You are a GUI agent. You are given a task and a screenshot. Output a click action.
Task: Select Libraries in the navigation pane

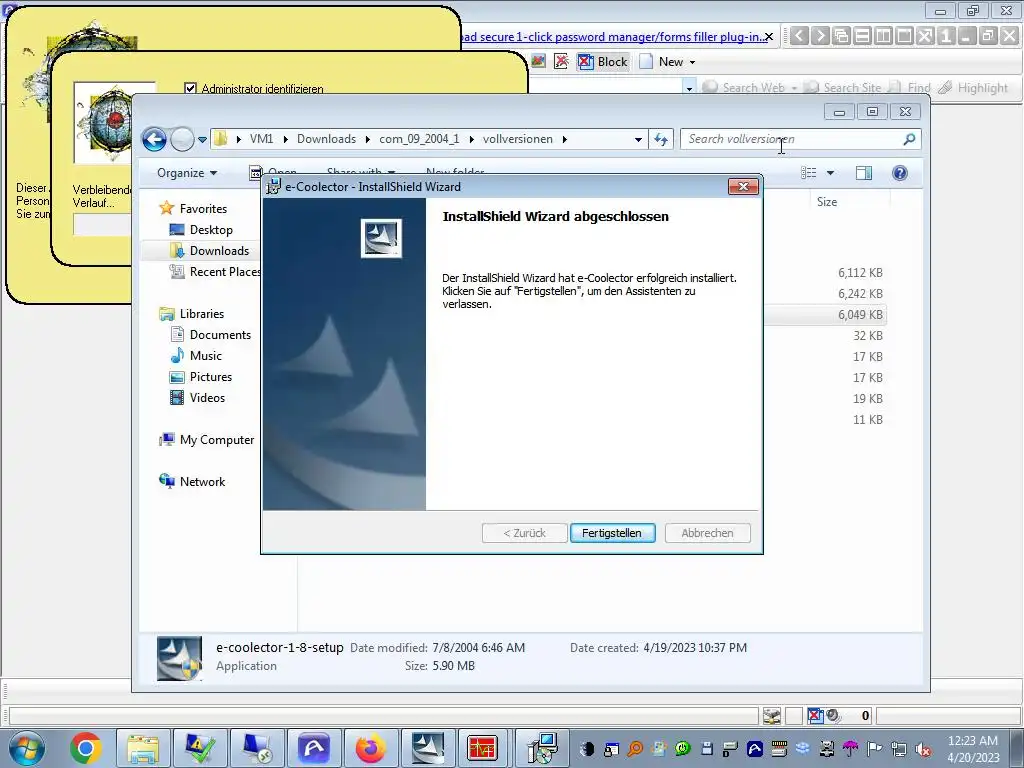point(202,314)
